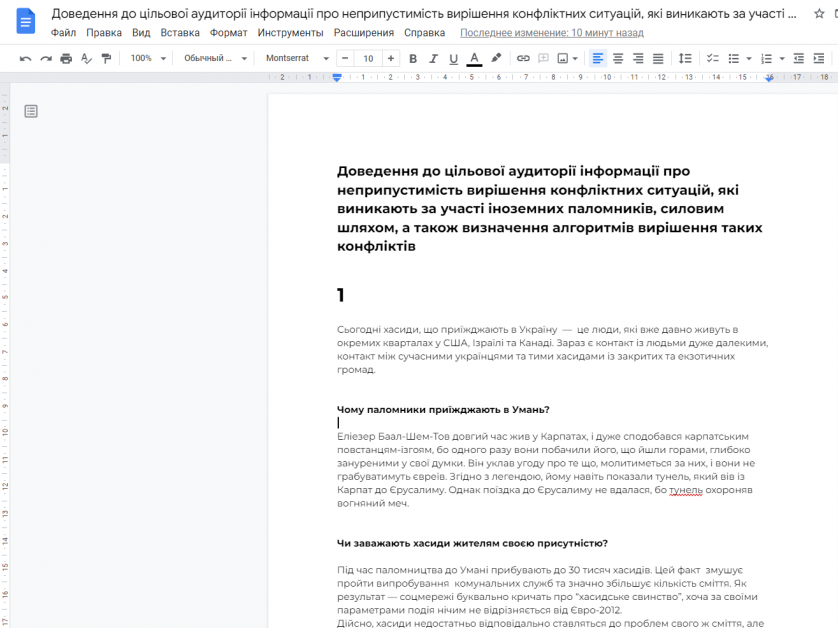This screenshot has width=838, height=628.
Task: Insert an image icon
Action: (x=563, y=58)
